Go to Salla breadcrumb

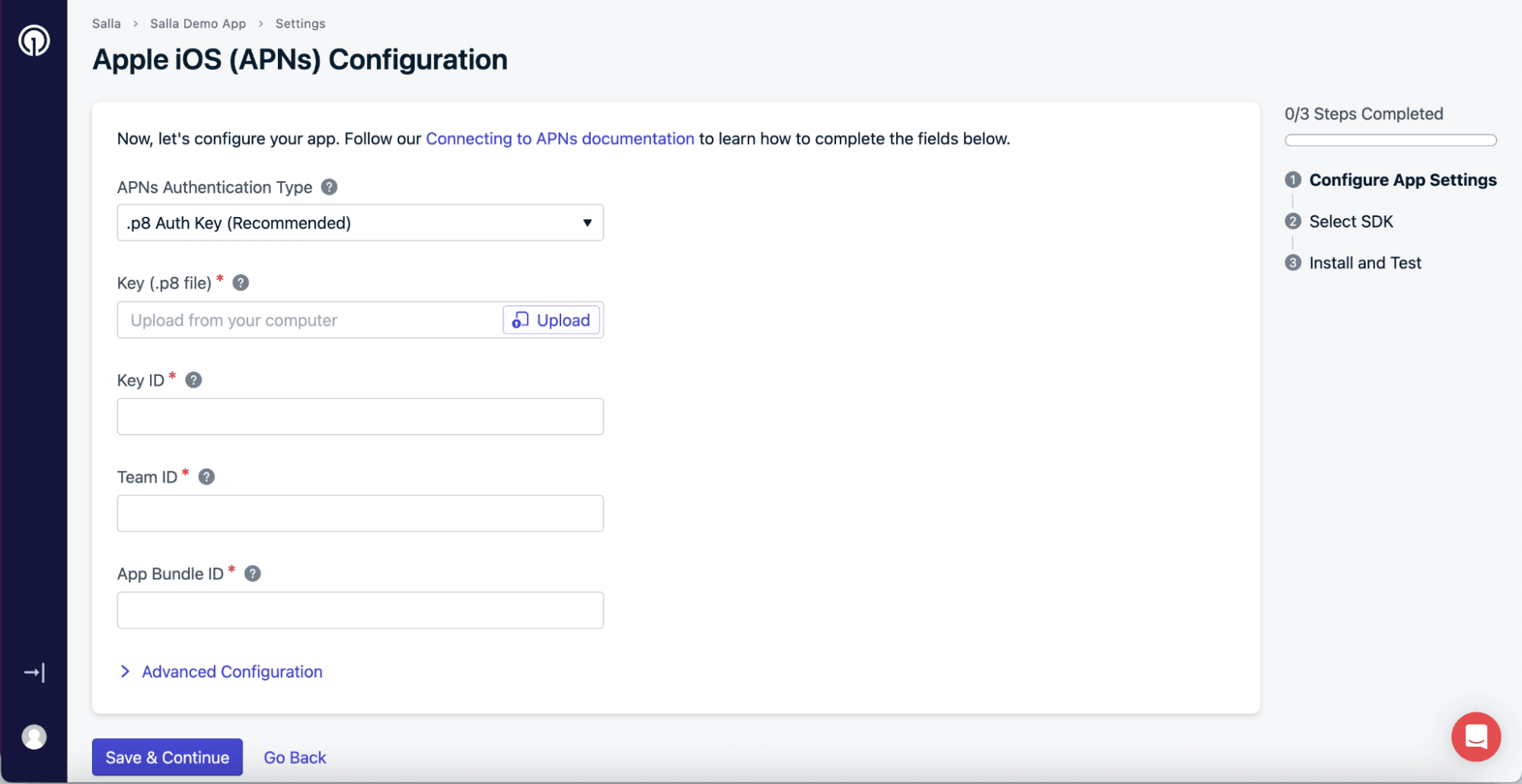click(x=107, y=24)
